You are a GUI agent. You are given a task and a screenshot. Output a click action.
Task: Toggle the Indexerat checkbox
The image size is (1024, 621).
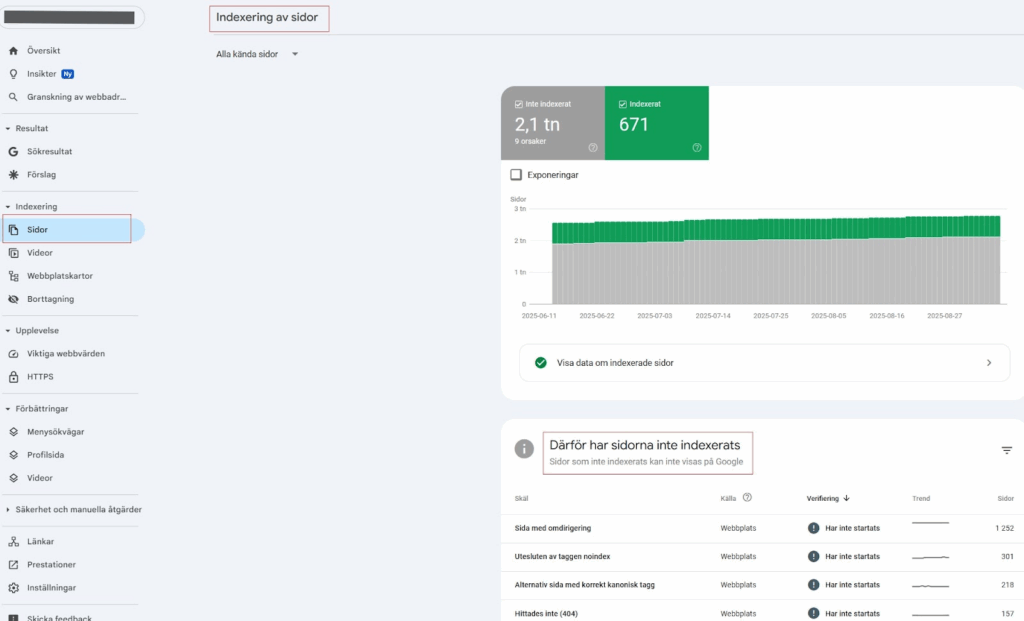pos(623,104)
